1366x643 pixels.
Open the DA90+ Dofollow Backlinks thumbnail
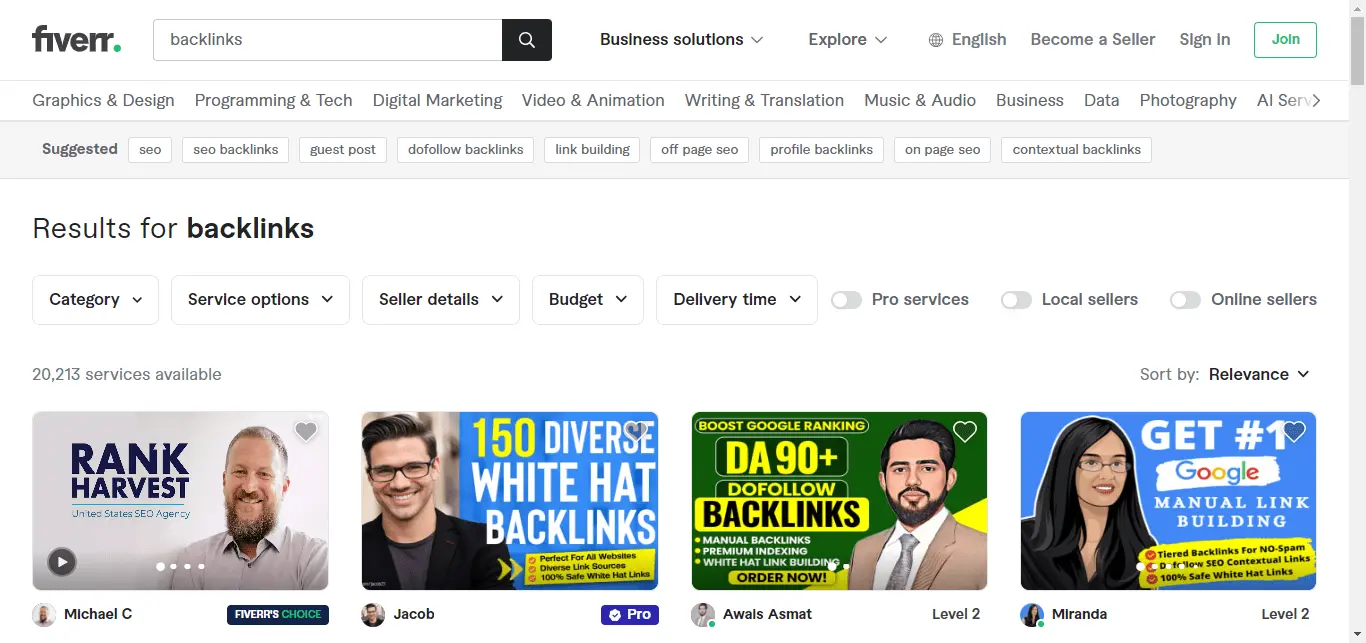tap(839, 501)
